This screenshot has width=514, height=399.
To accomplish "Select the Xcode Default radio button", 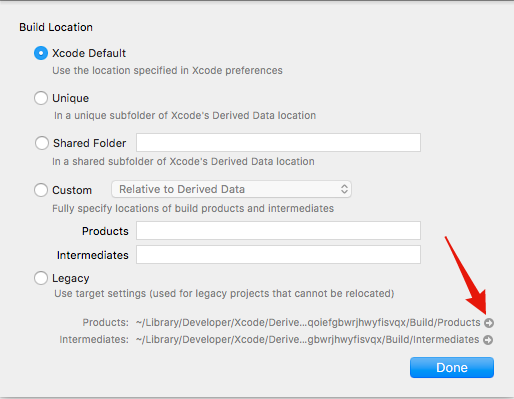I will (41, 53).
